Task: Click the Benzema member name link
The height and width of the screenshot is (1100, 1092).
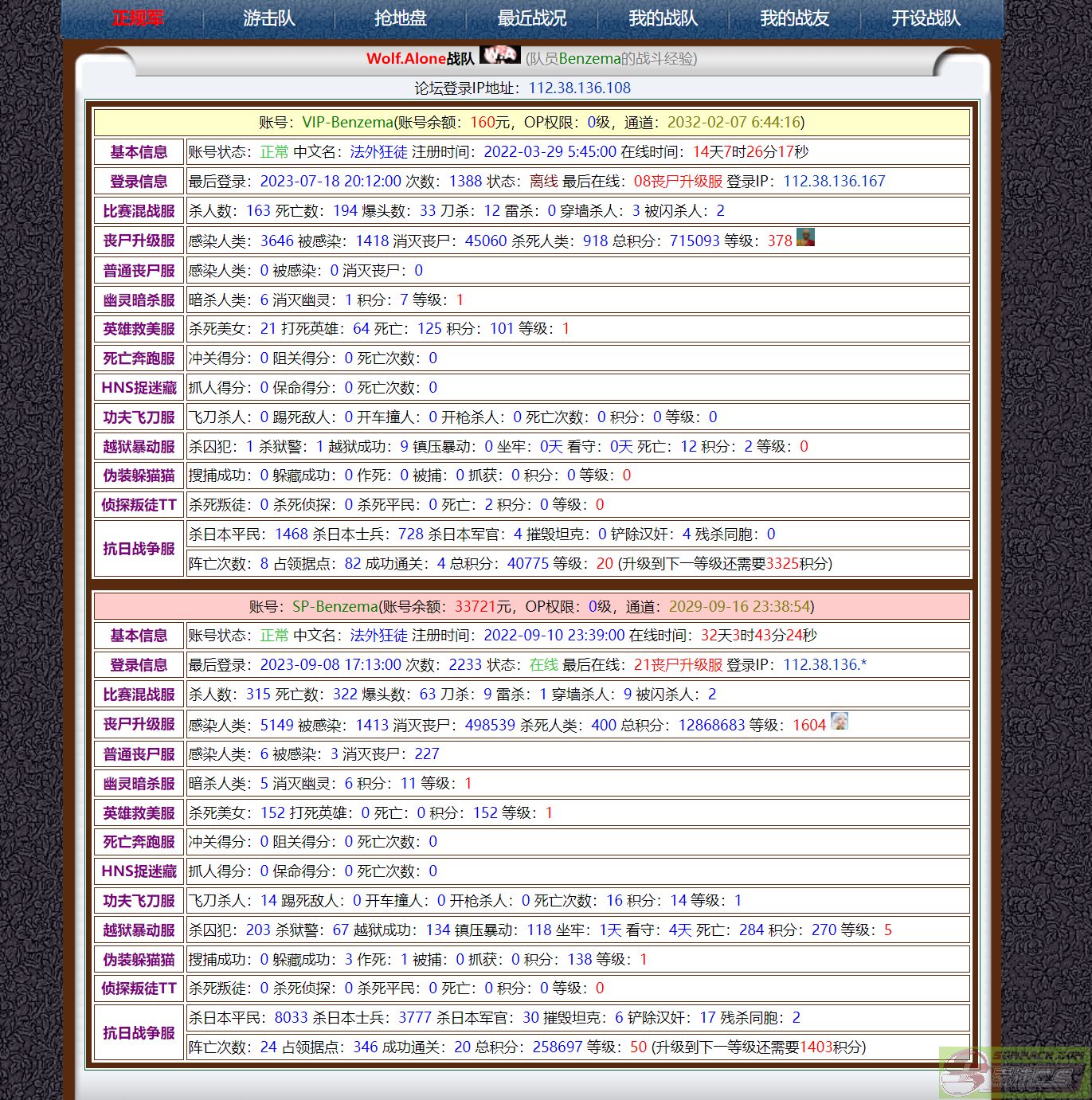Action: click(589, 58)
